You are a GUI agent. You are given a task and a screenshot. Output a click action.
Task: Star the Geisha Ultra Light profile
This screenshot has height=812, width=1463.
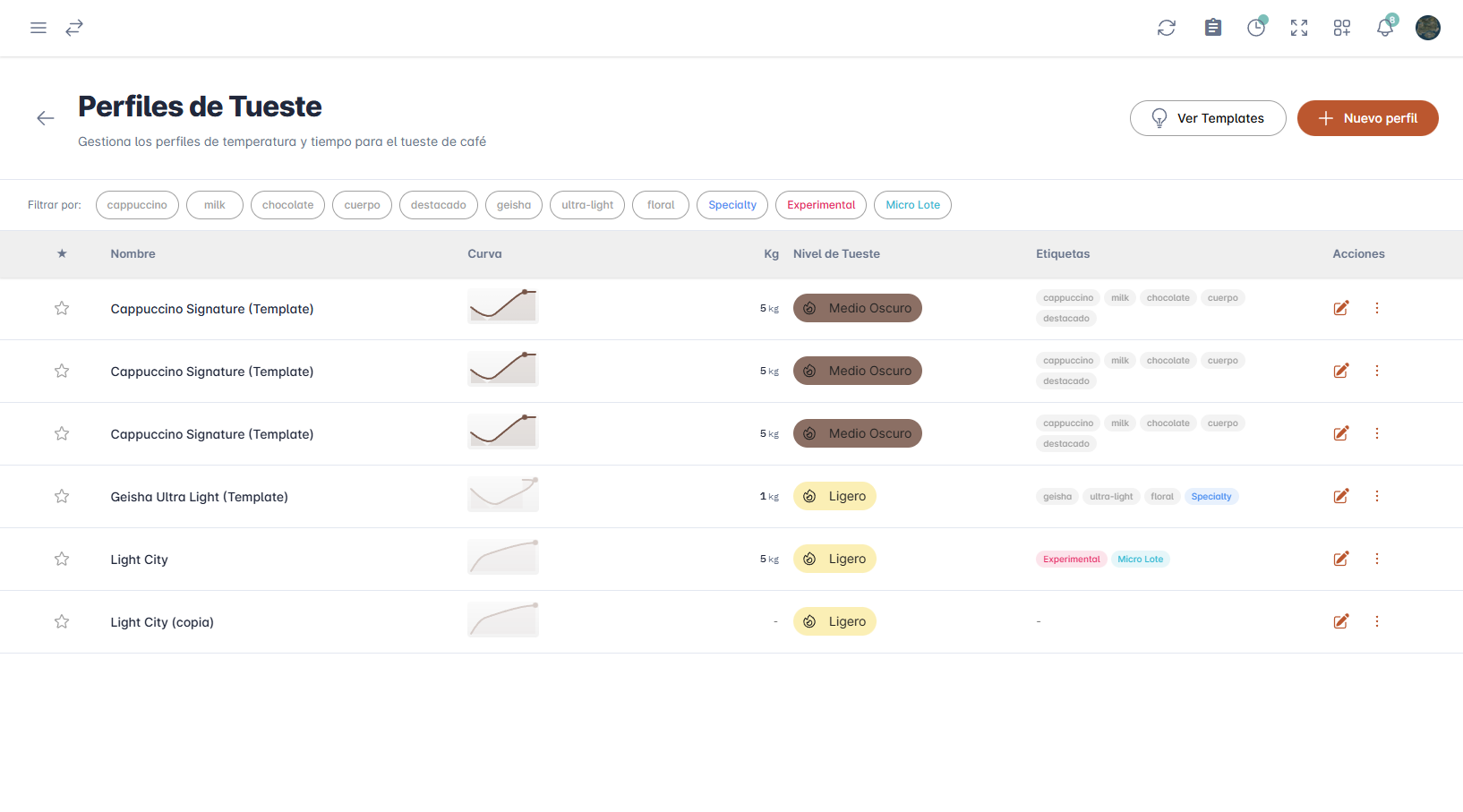62,496
